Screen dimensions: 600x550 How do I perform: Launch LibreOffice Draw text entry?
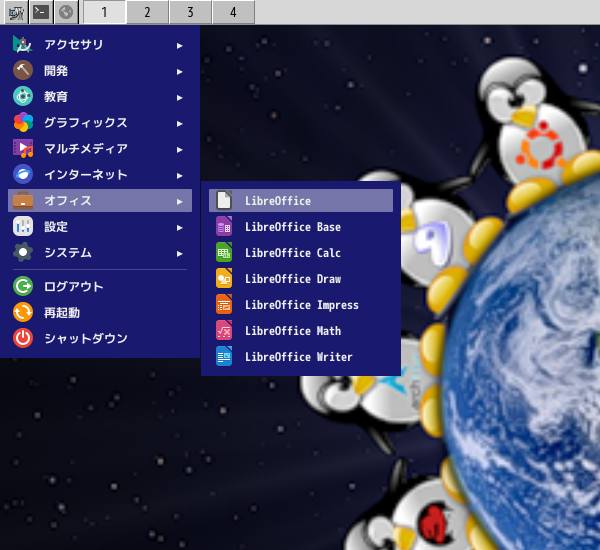tap(293, 279)
